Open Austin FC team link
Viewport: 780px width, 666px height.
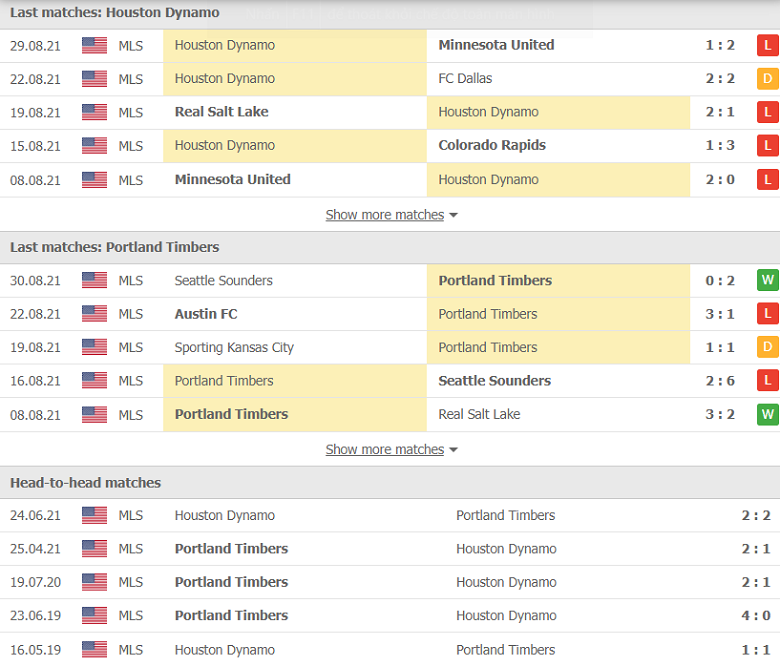pos(205,314)
